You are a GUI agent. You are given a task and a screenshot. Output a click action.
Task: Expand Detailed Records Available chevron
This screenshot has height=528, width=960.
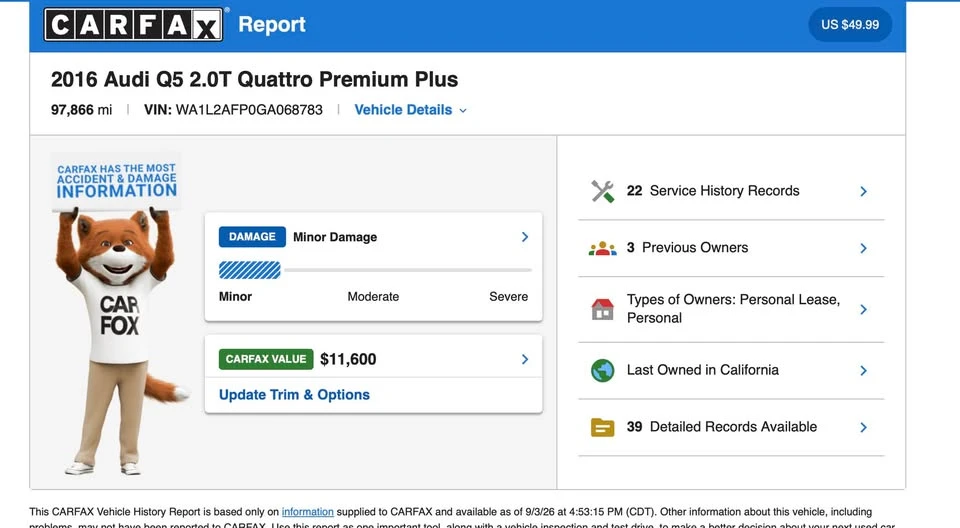coord(863,427)
